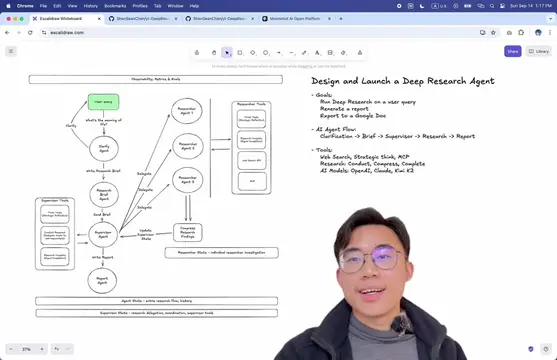This screenshot has width=557, height=360.
Task: Bookmark this page with the star
Action: click(x=493, y=32)
